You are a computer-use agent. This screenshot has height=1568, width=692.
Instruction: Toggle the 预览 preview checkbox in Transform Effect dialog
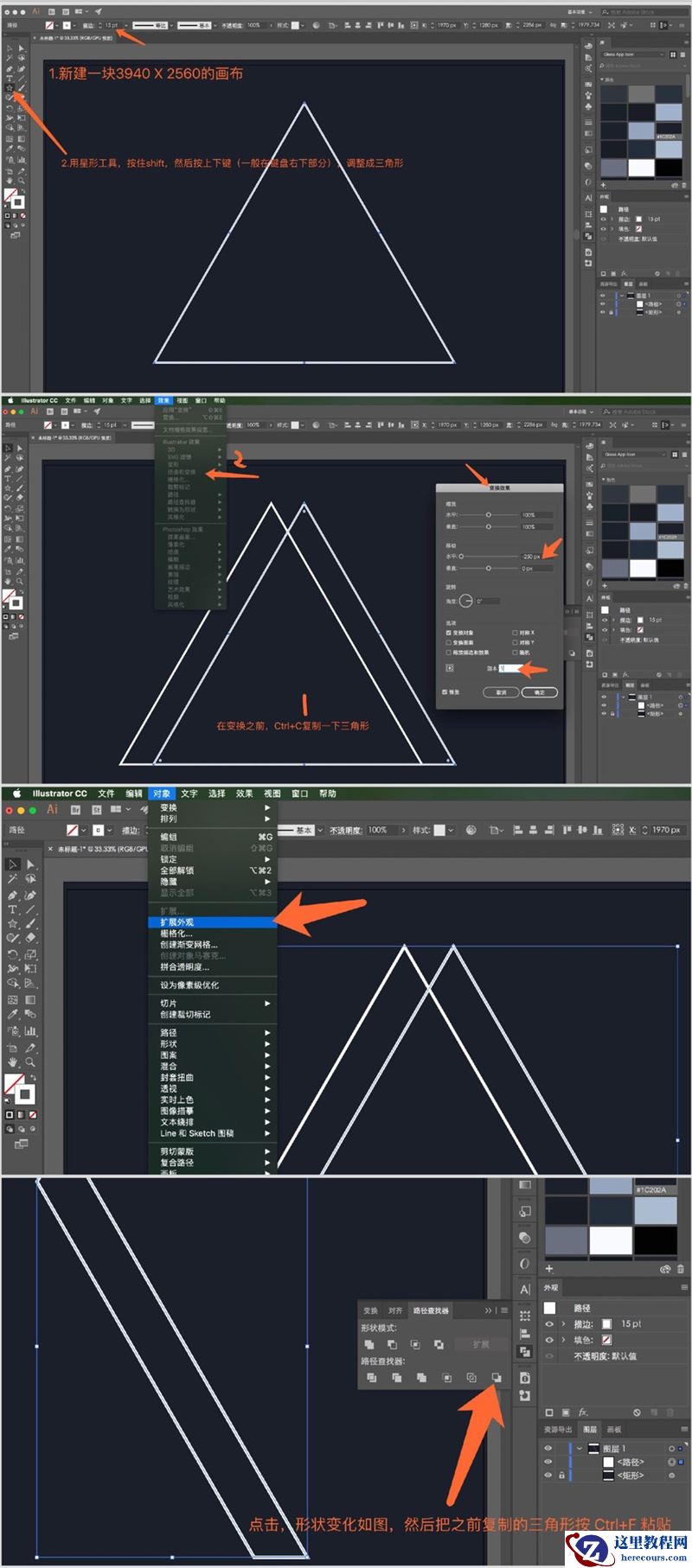[x=445, y=692]
